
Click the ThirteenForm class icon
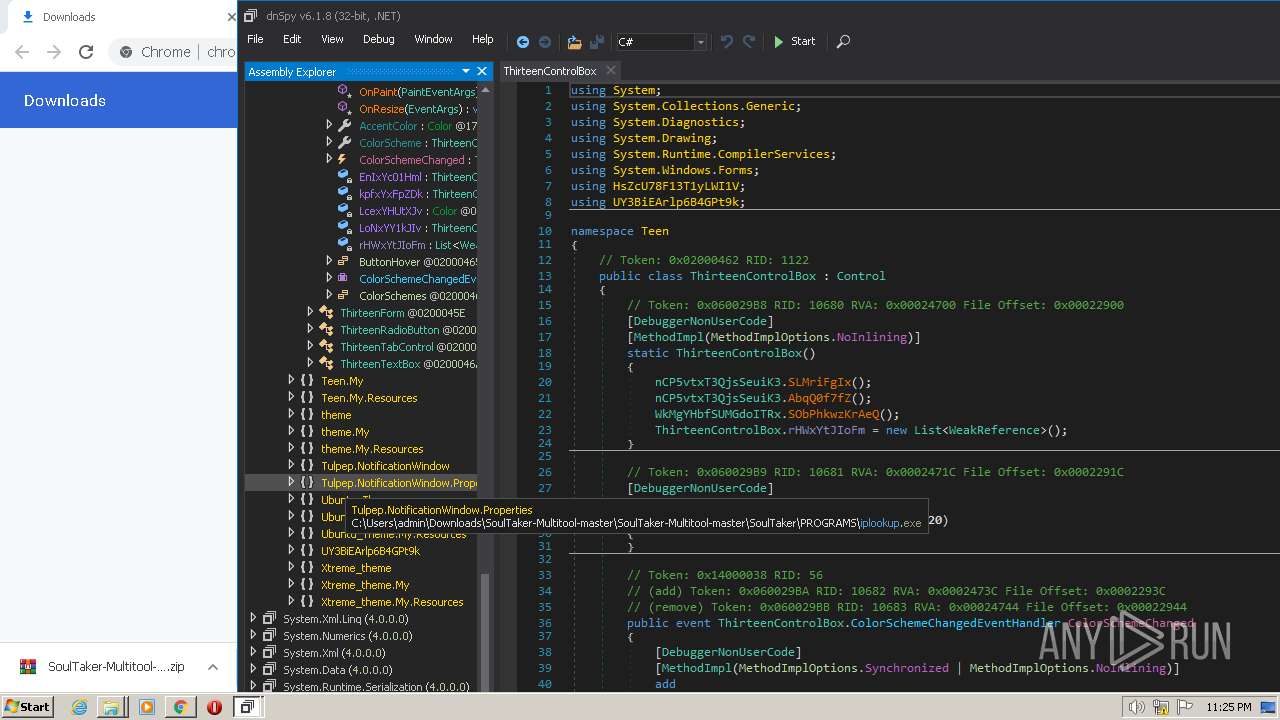tap(326, 313)
